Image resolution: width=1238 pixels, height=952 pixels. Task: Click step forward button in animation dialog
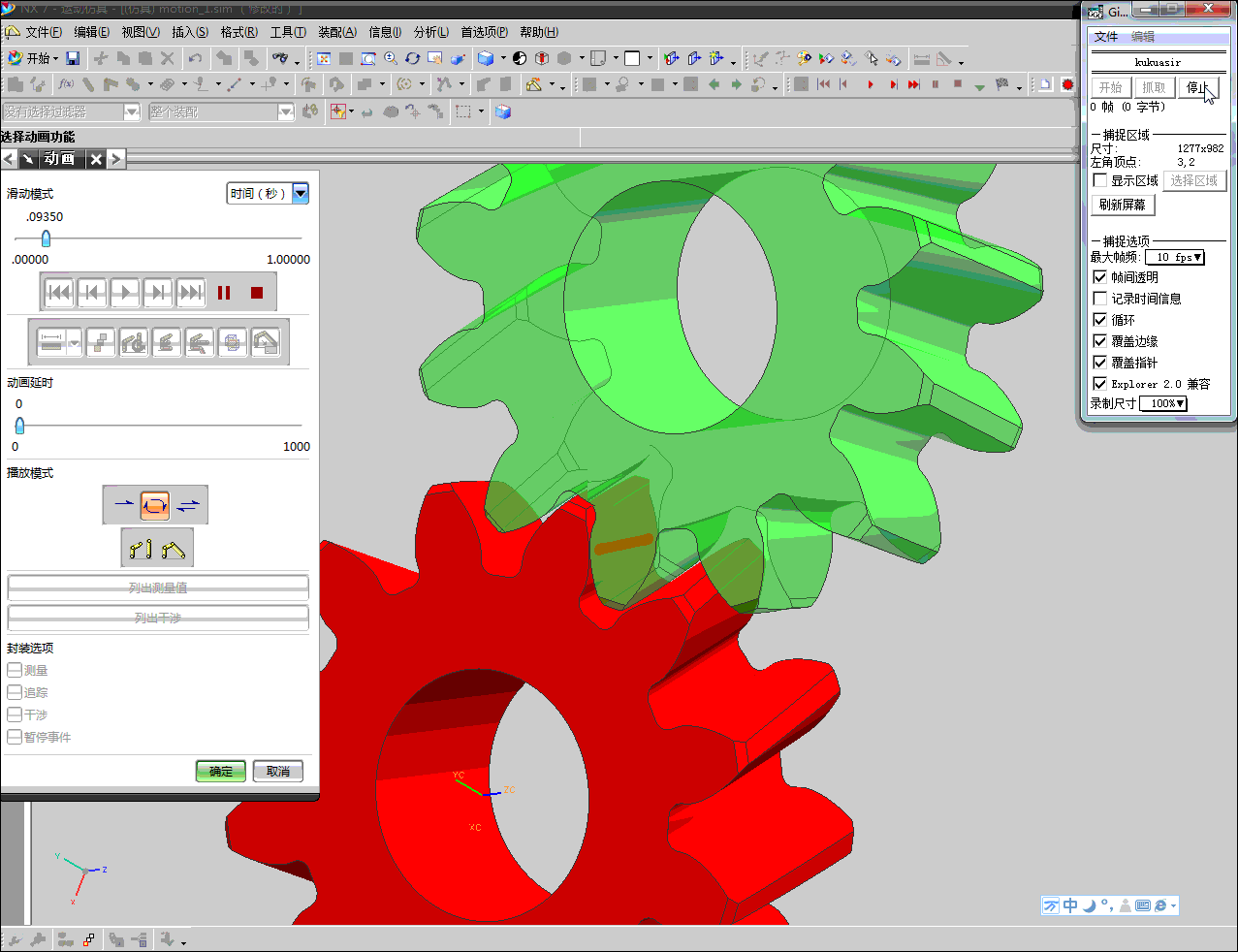158,292
